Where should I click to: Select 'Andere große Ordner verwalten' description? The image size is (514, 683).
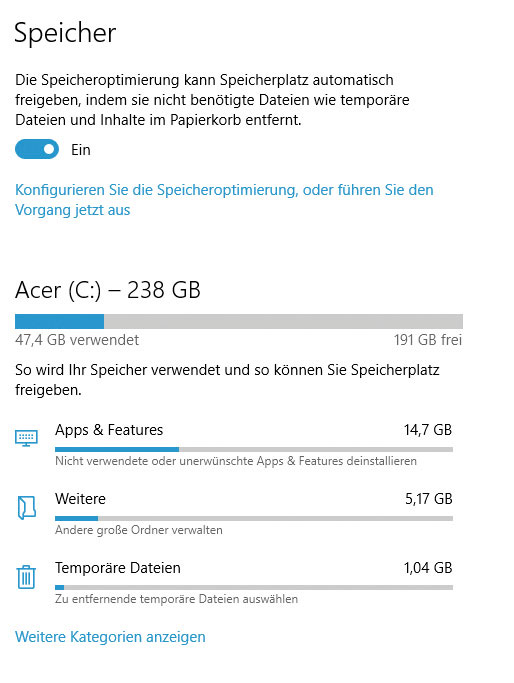click(x=139, y=530)
